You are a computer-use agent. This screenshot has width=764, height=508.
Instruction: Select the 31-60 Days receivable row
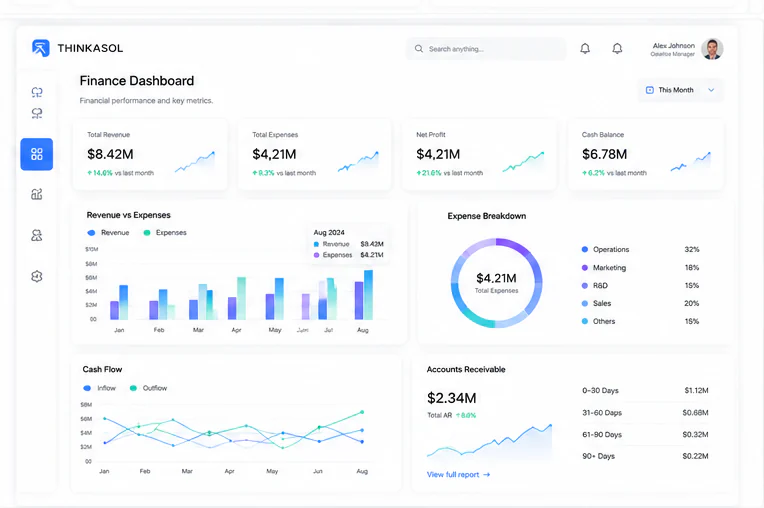[645, 413]
